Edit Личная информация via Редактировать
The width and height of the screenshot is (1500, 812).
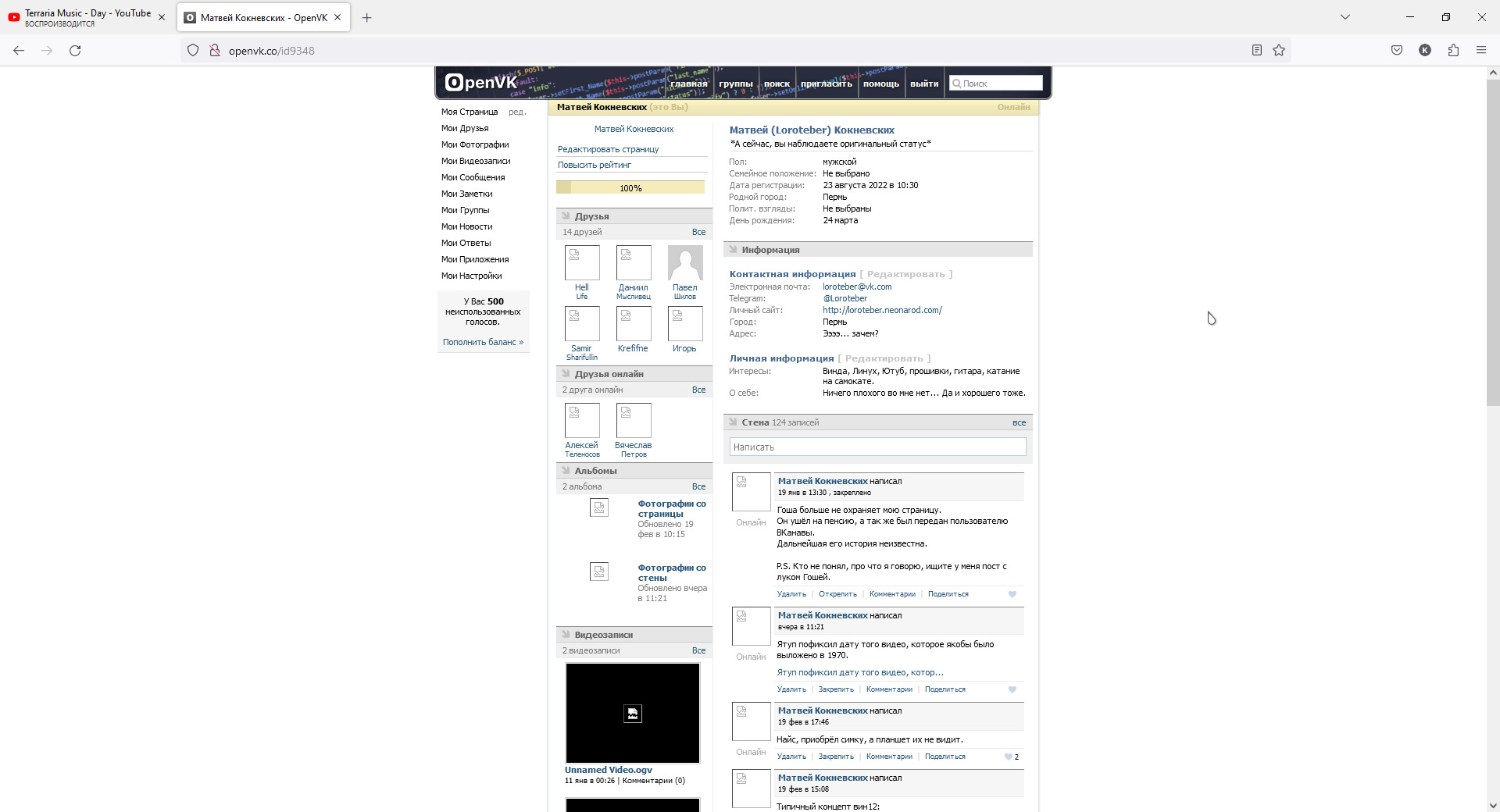(x=884, y=358)
